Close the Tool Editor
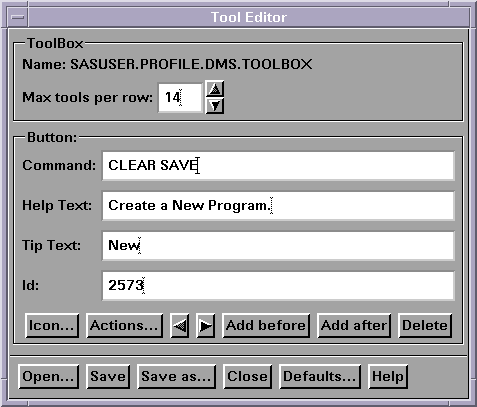Image resolution: width=477 pixels, height=407 pixels. tap(248, 376)
